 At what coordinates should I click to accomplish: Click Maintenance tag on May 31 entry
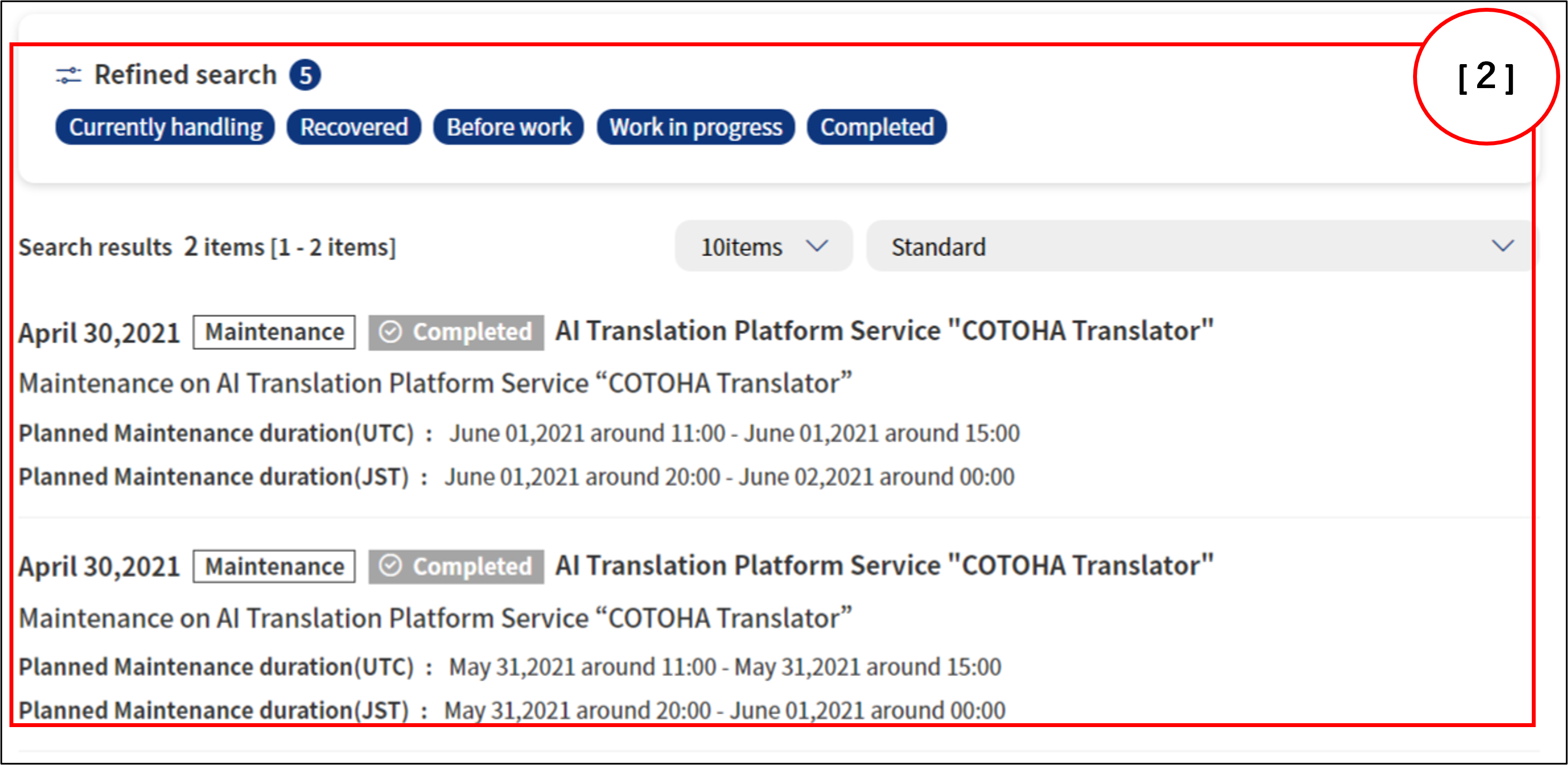click(x=274, y=567)
